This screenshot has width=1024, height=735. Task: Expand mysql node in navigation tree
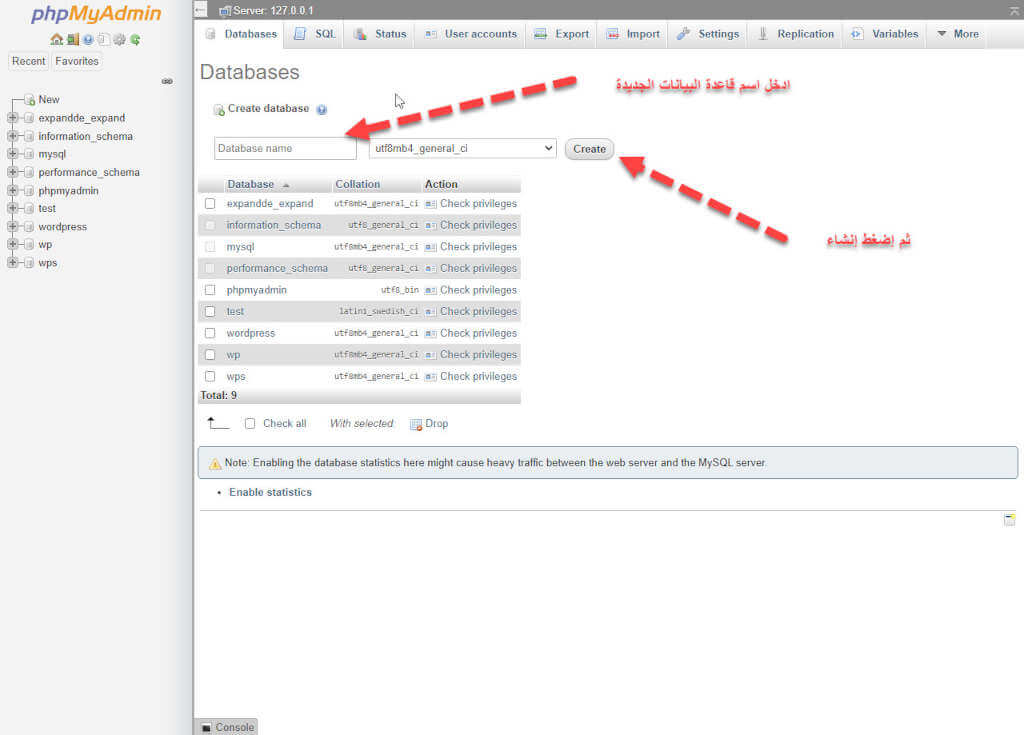12,154
